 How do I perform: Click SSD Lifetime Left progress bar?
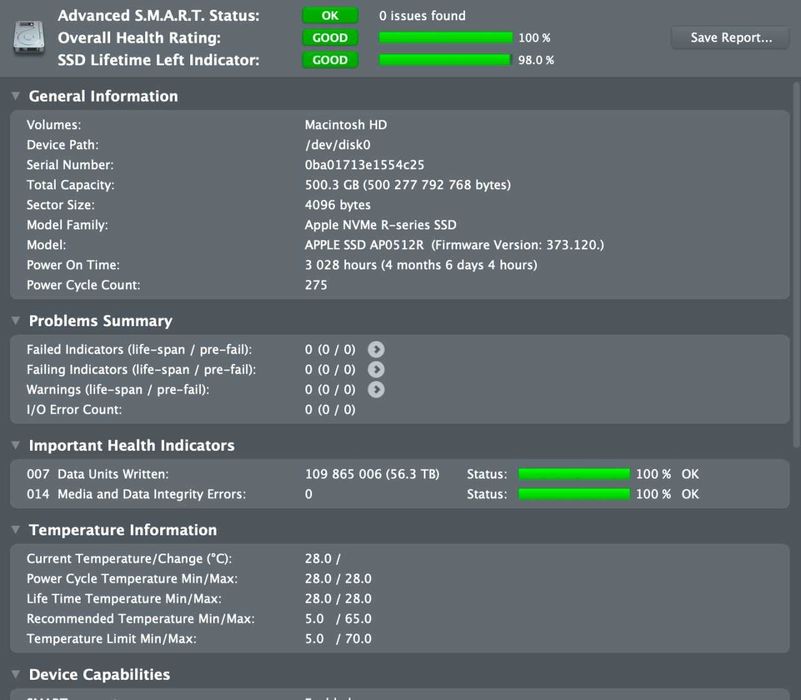coord(444,60)
